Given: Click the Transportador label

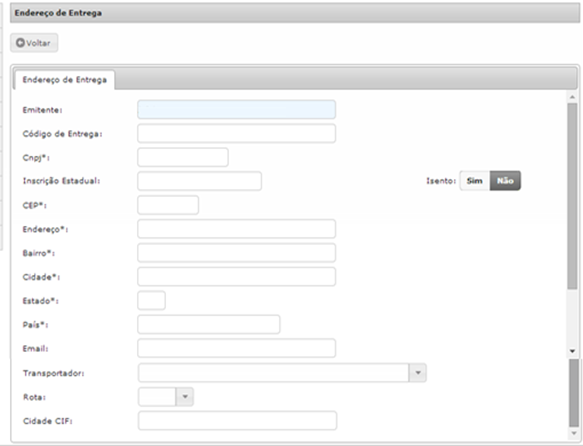Looking at the screenshot, I should pyautogui.click(x=54, y=373).
